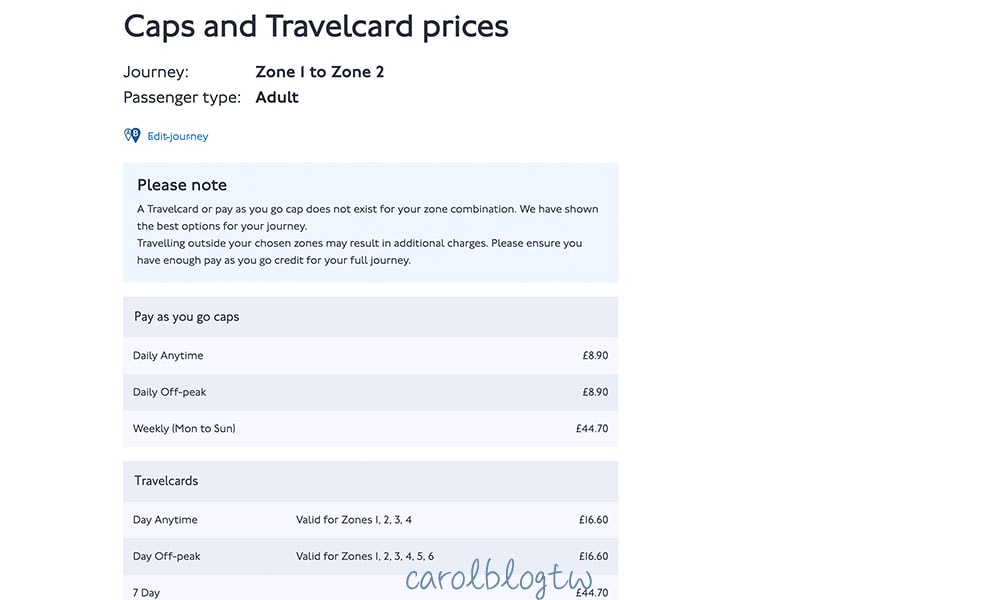Click the Please note heading
Image resolution: width=1000 pixels, height=600 pixels.
[x=182, y=185]
